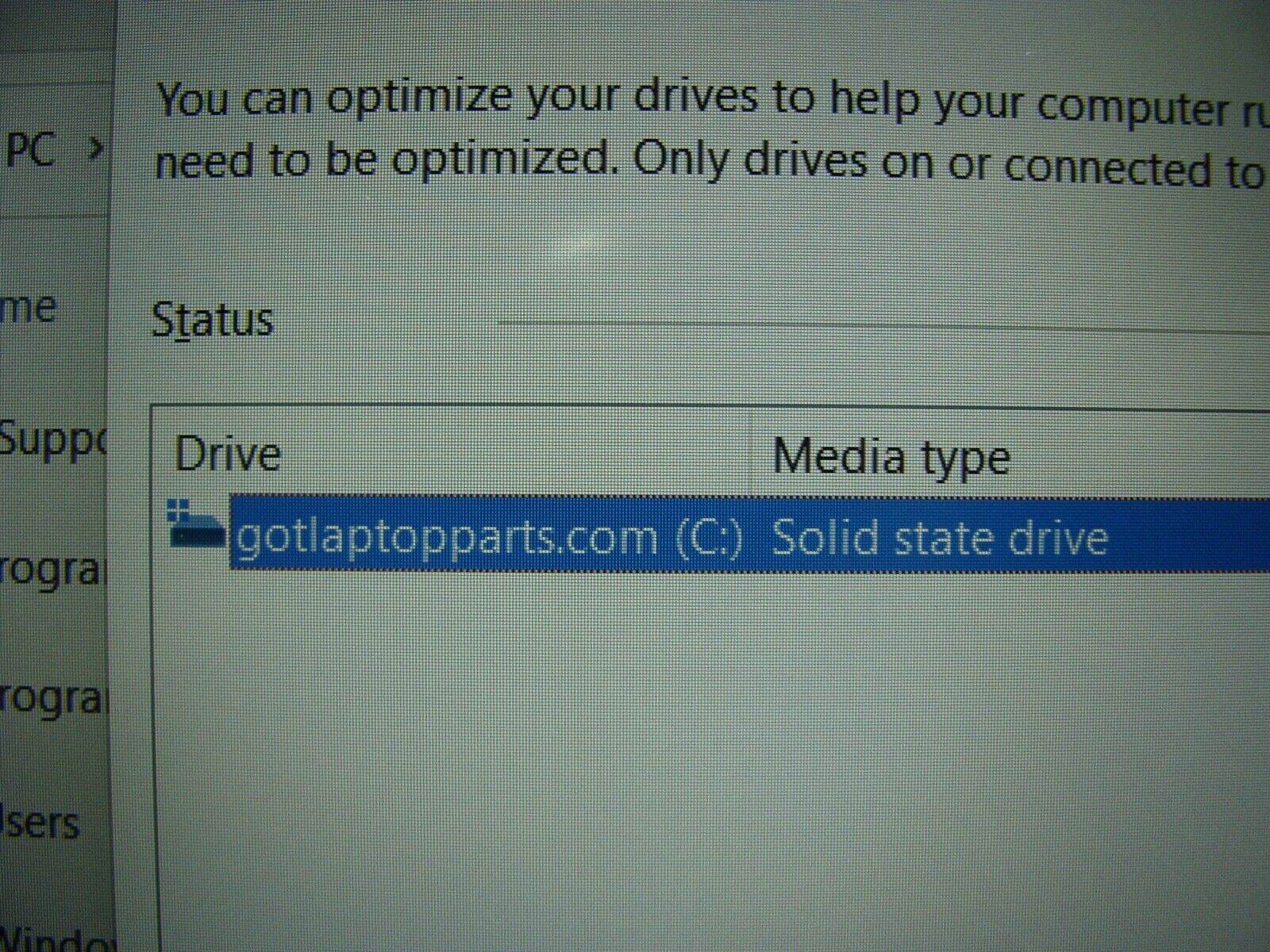Image resolution: width=1270 pixels, height=952 pixels.
Task: Expand the chevron after PC breadcrumb
Action: [94, 148]
